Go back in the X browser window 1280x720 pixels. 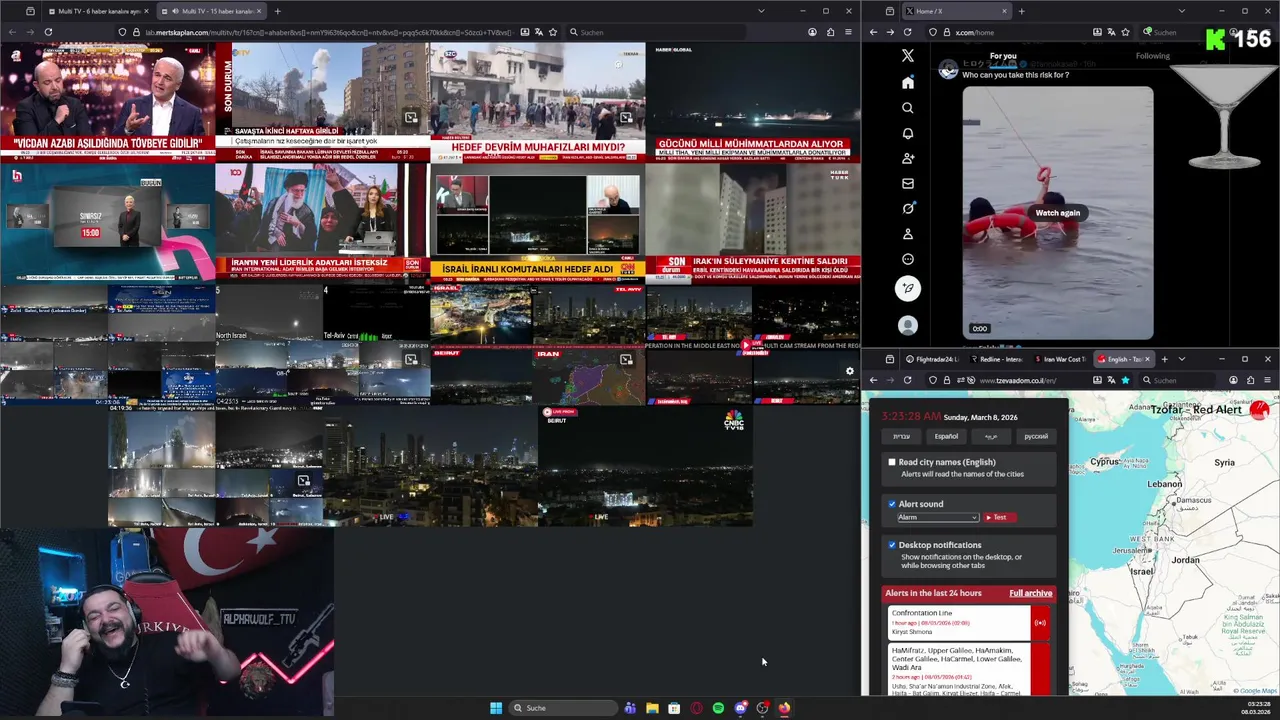[873, 32]
